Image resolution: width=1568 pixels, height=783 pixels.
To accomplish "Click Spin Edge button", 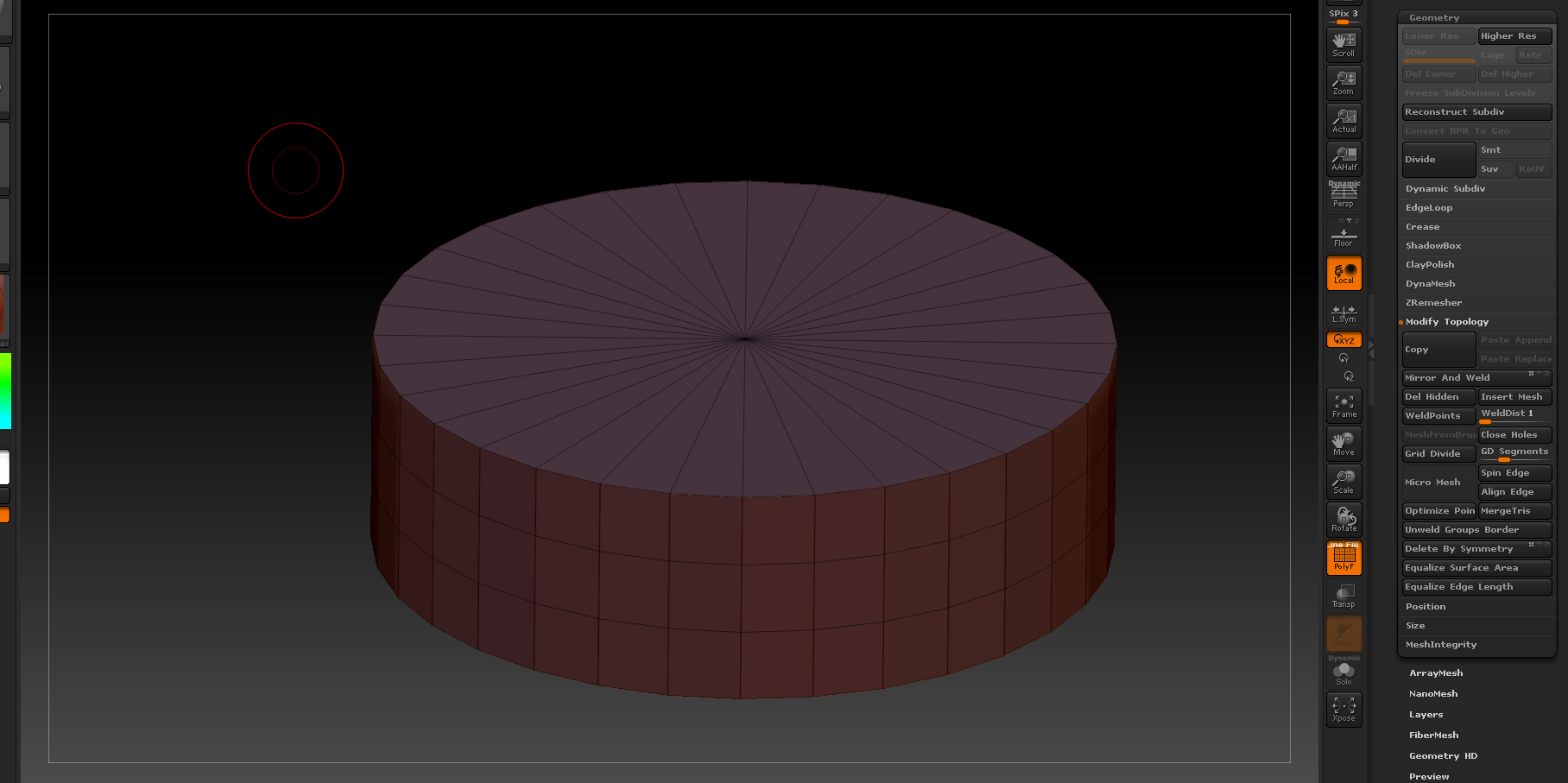I will coord(1514,473).
